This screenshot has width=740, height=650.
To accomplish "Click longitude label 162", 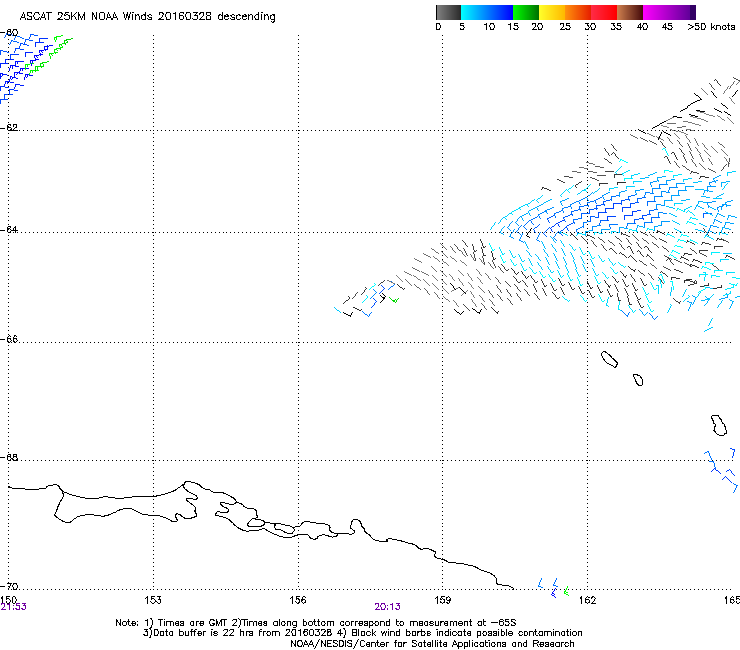I will coord(587,600).
